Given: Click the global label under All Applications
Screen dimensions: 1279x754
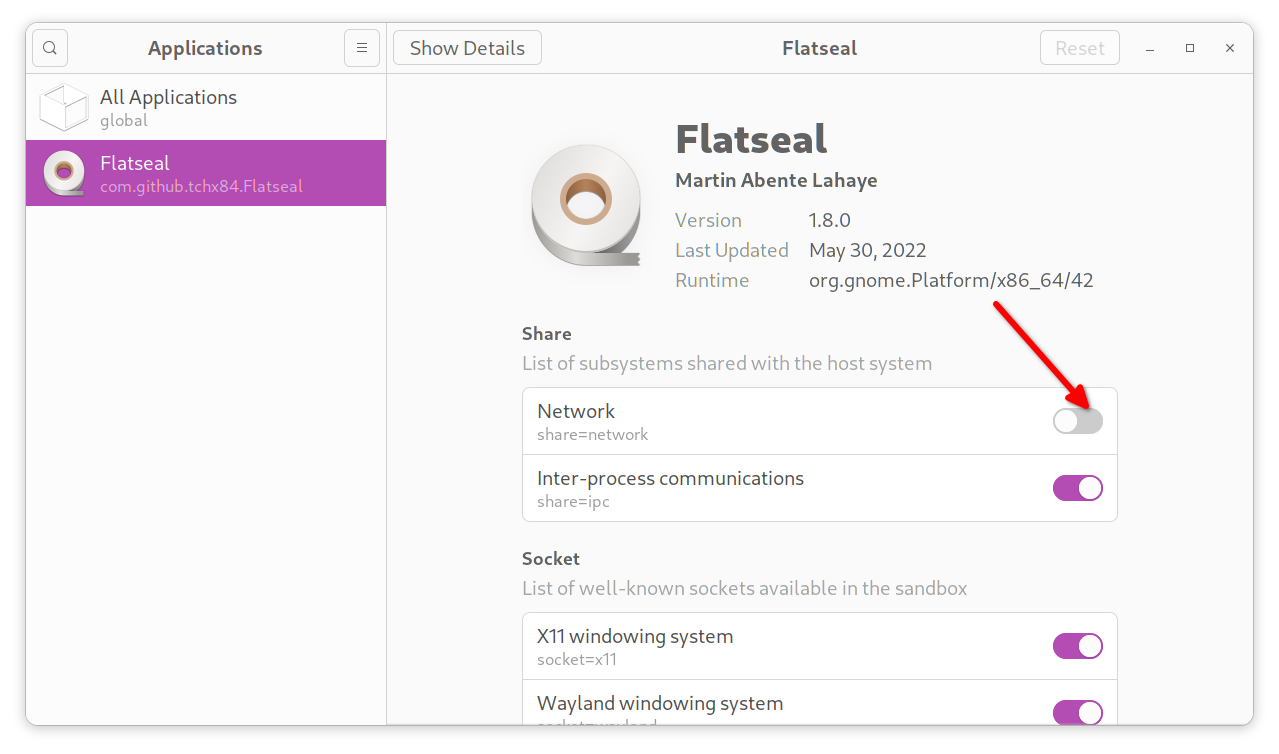Looking at the screenshot, I should coord(124,121).
